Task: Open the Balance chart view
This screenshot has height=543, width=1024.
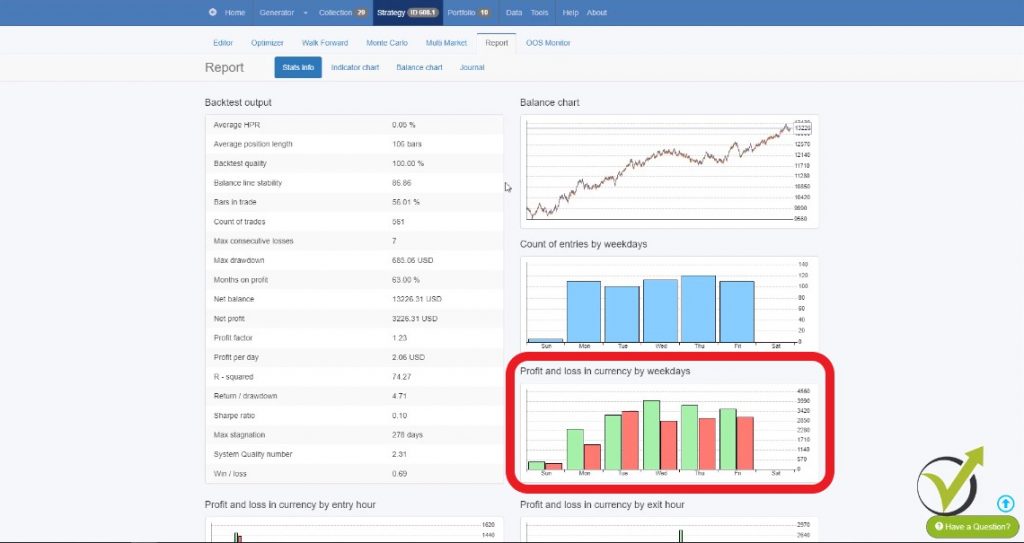Action: point(419,67)
